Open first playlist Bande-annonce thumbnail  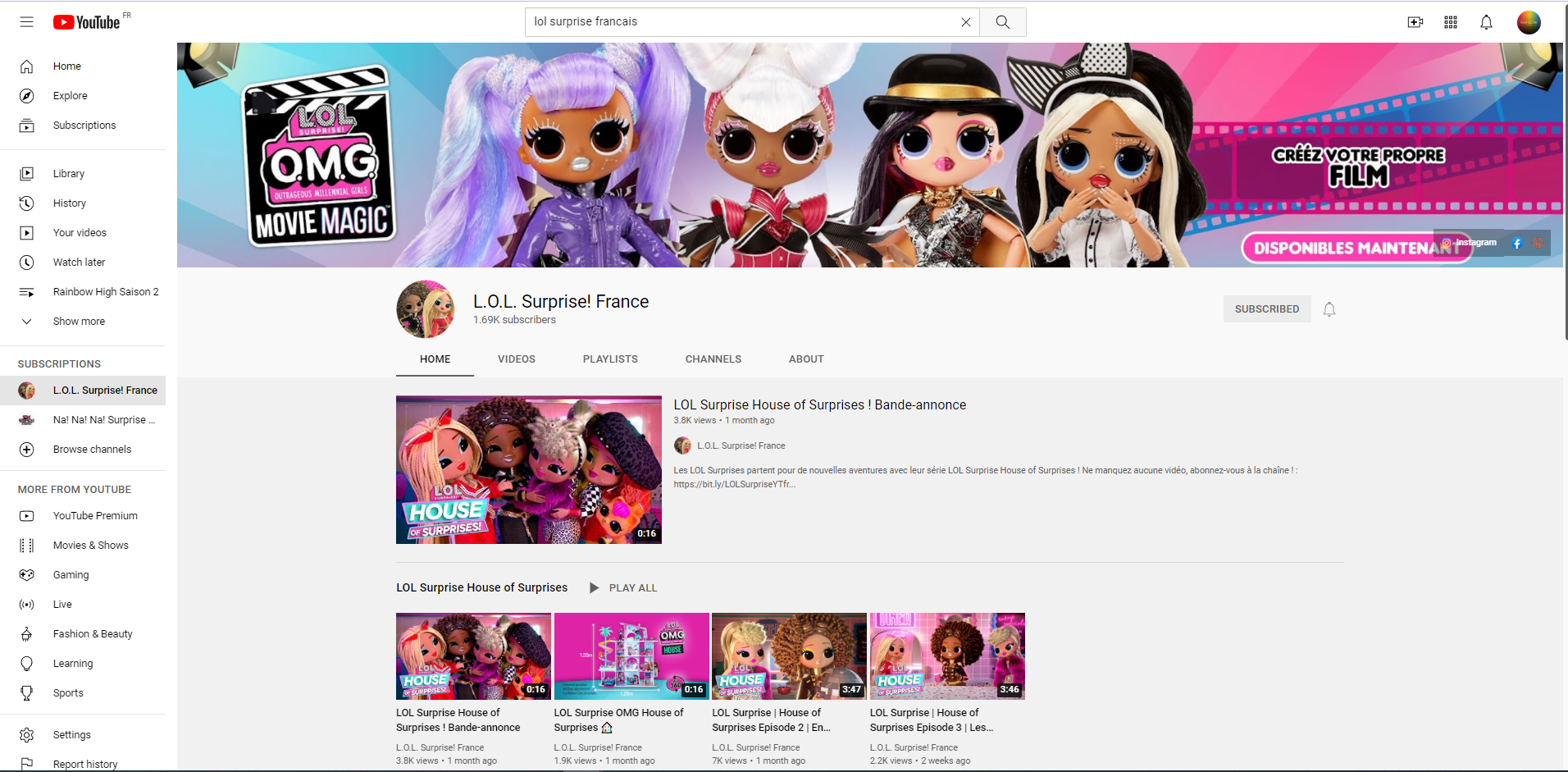[x=473, y=656]
